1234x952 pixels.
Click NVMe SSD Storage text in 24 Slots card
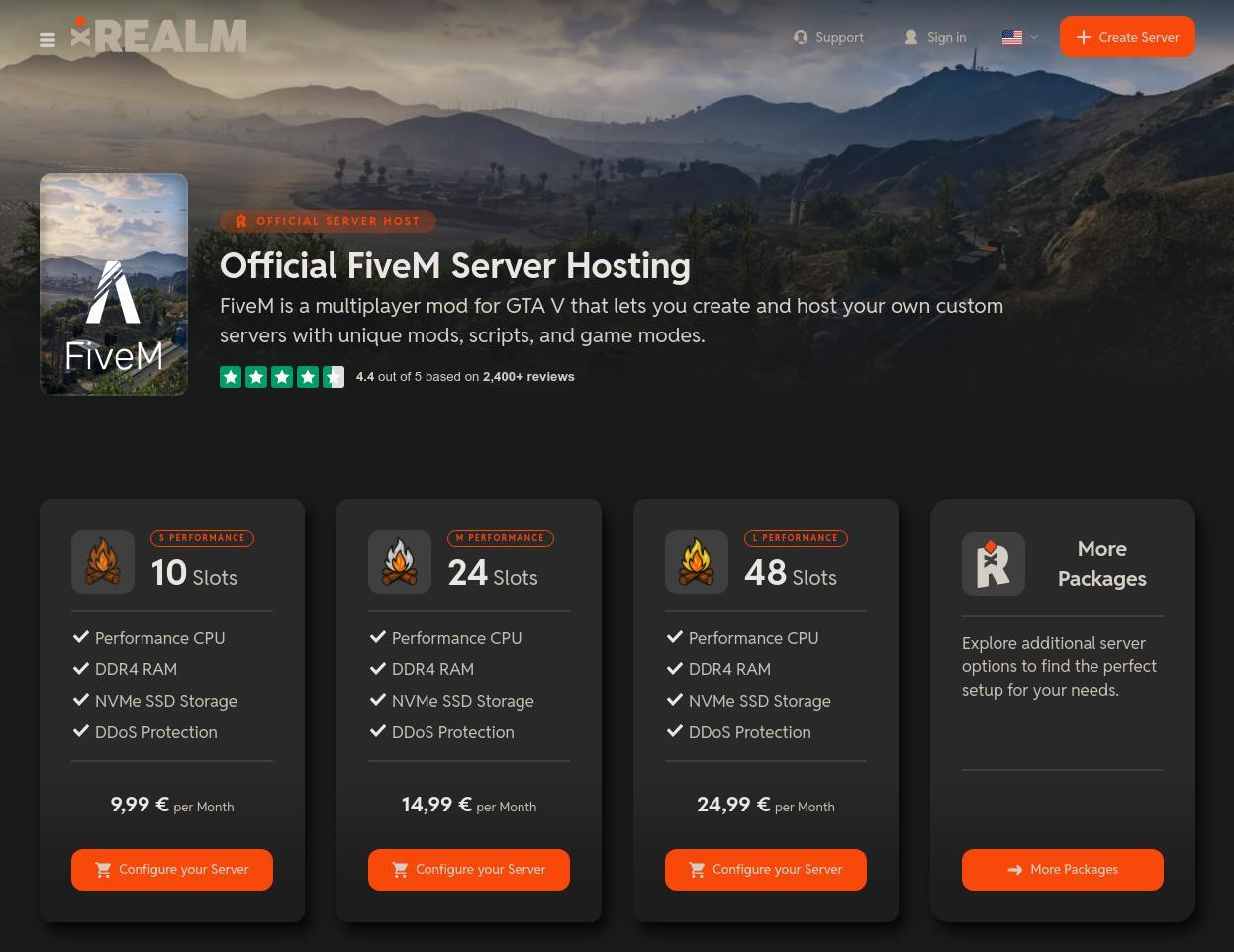coord(463,701)
